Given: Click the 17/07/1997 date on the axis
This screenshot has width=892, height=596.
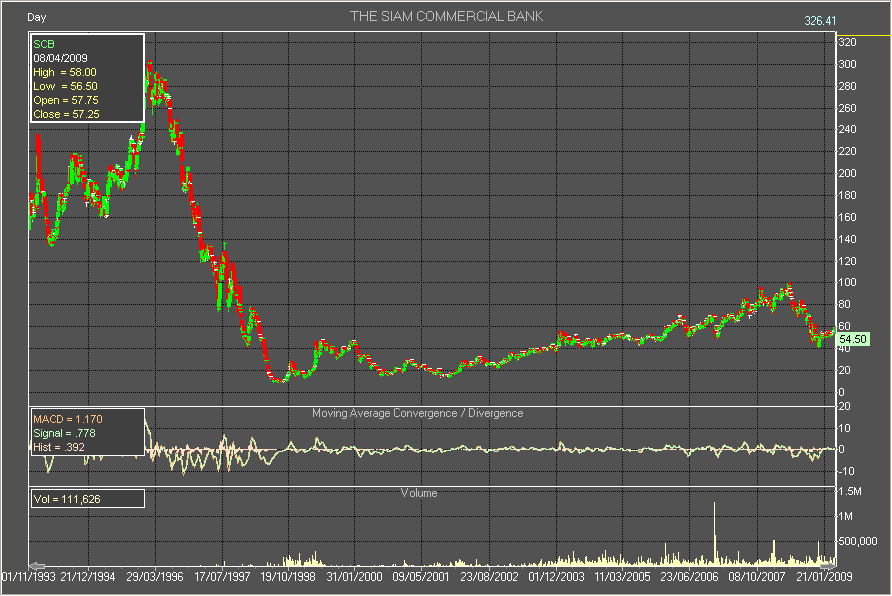Looking at the screenshot, I should point(222,577).
